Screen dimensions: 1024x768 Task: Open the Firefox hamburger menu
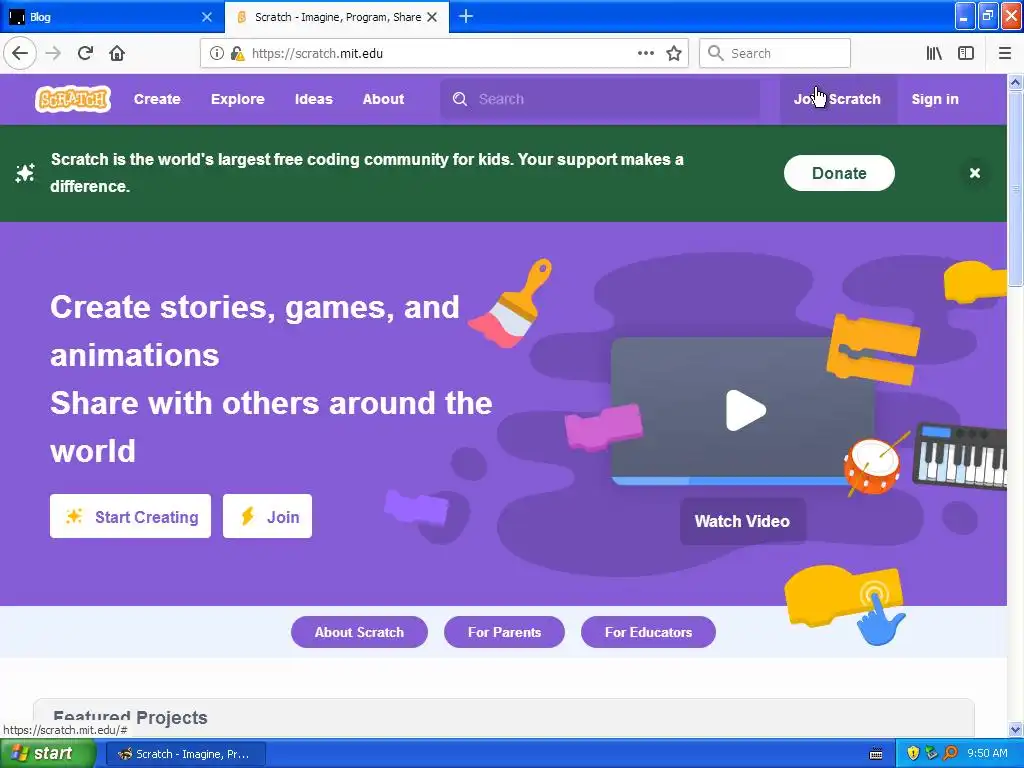(x=1004, y=53)
